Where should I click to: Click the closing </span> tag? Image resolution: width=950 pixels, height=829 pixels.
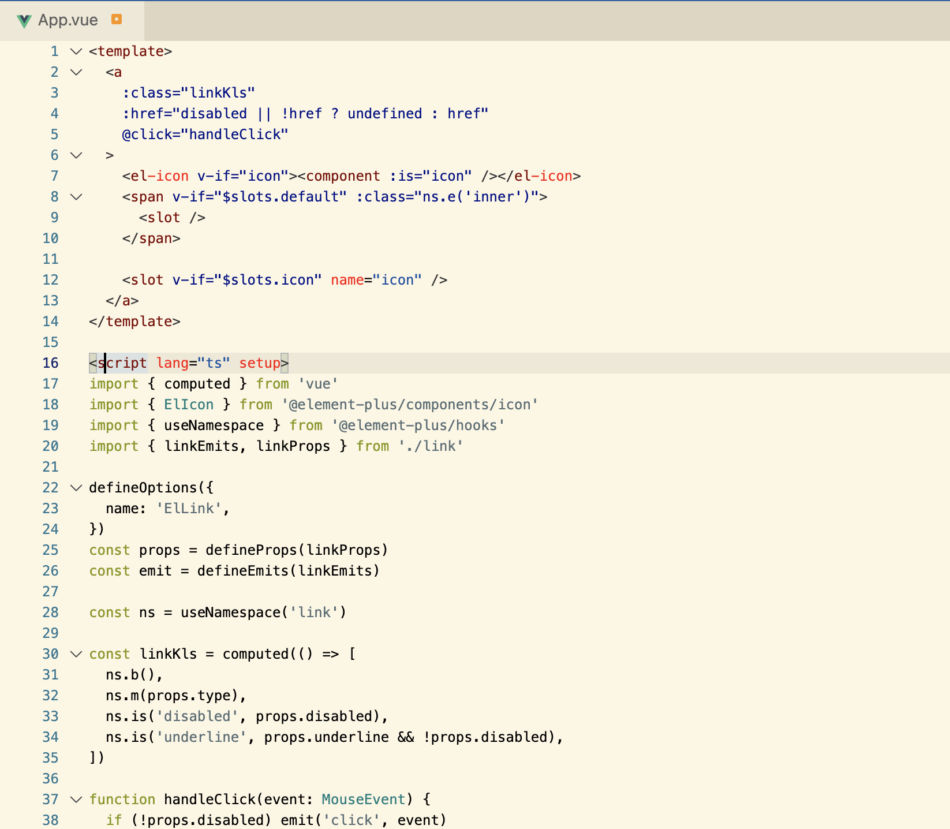[151, 239]
